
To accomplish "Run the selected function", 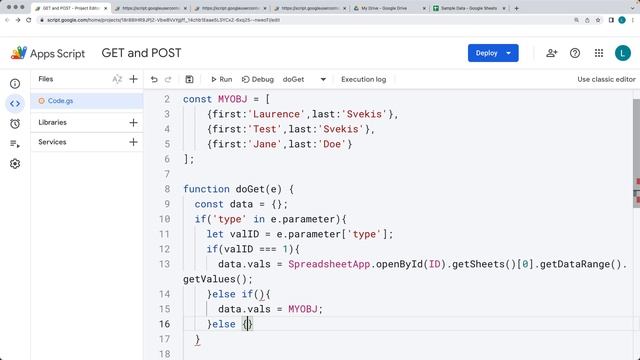I will click(221, 80).
